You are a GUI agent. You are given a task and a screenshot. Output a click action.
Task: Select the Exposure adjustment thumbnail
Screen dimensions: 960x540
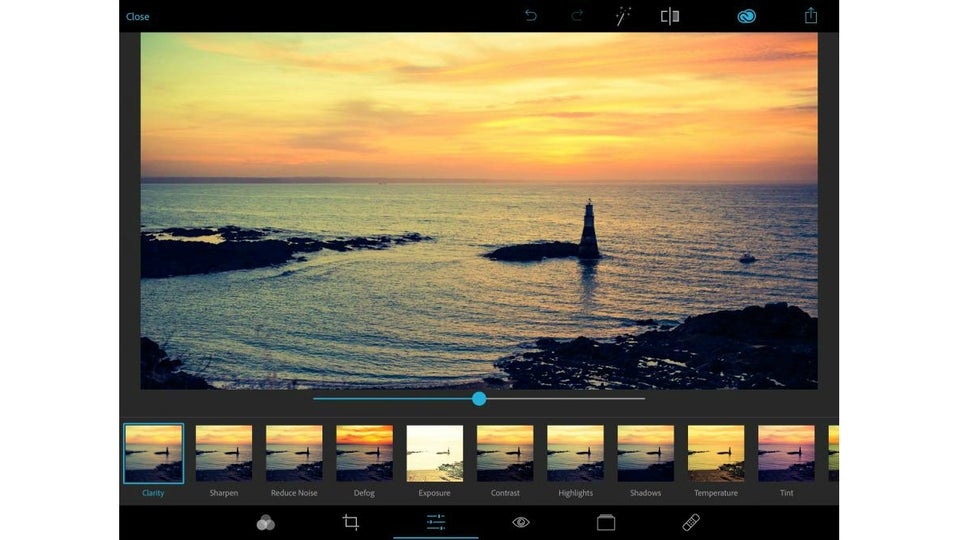[x=434, y=453]
